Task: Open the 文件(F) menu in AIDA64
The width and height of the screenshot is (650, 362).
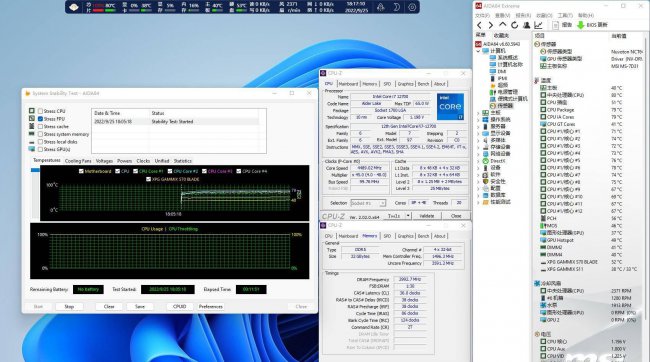Action: coord(482,15)
